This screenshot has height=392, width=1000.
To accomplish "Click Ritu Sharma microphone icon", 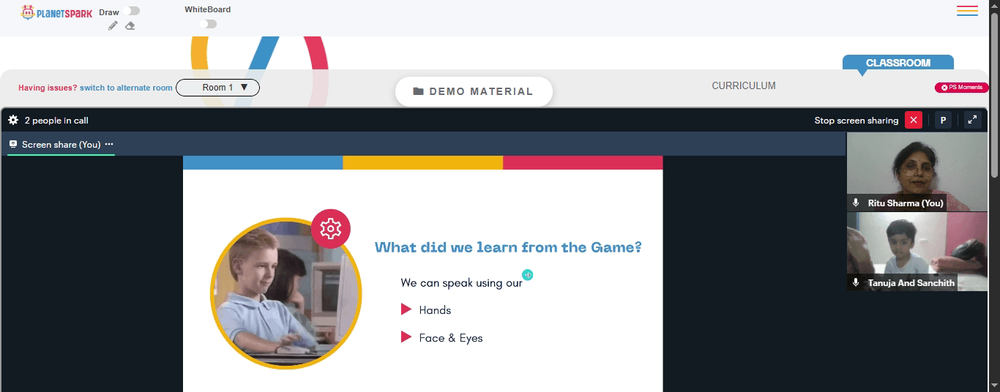I will [856, 203].
